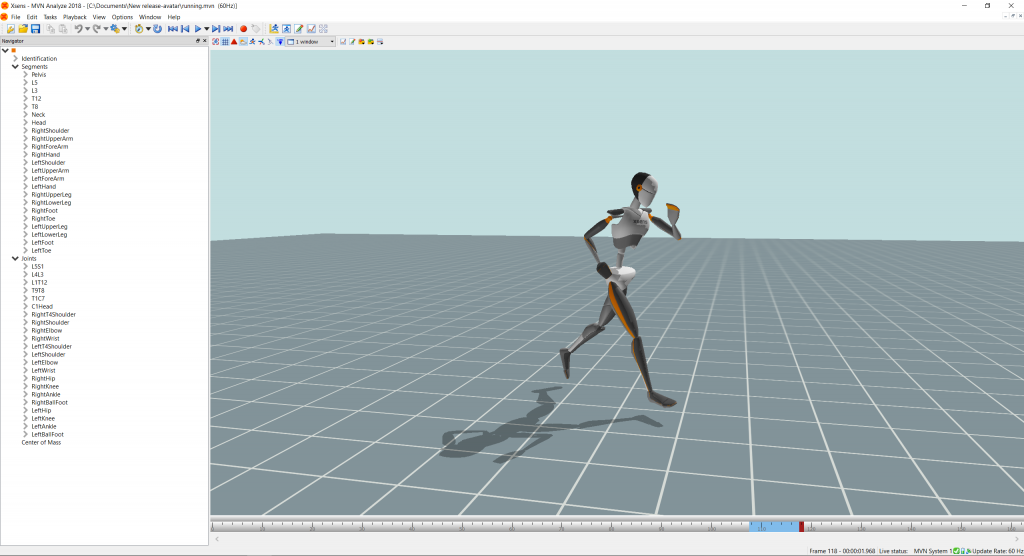Click the blue running figure viewport icon

[252, 42]
